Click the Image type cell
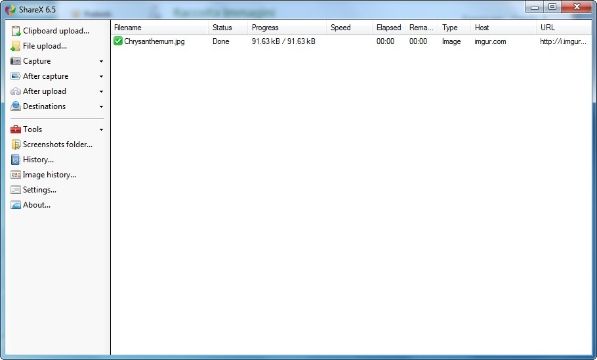This screenshot has height=360, width=597. (x=452, y=41)
